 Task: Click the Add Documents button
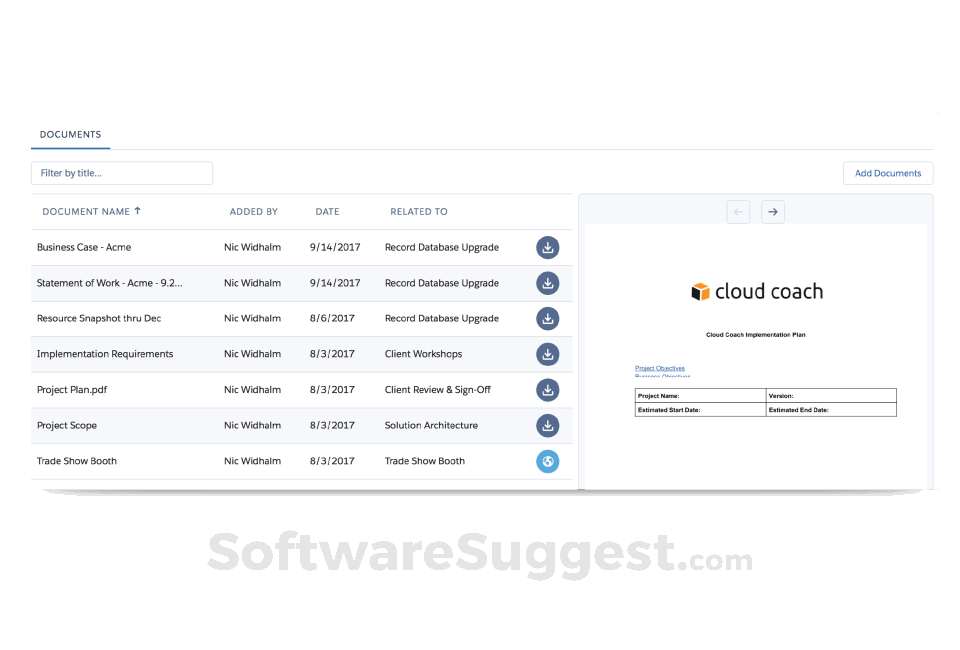(887, 172)
